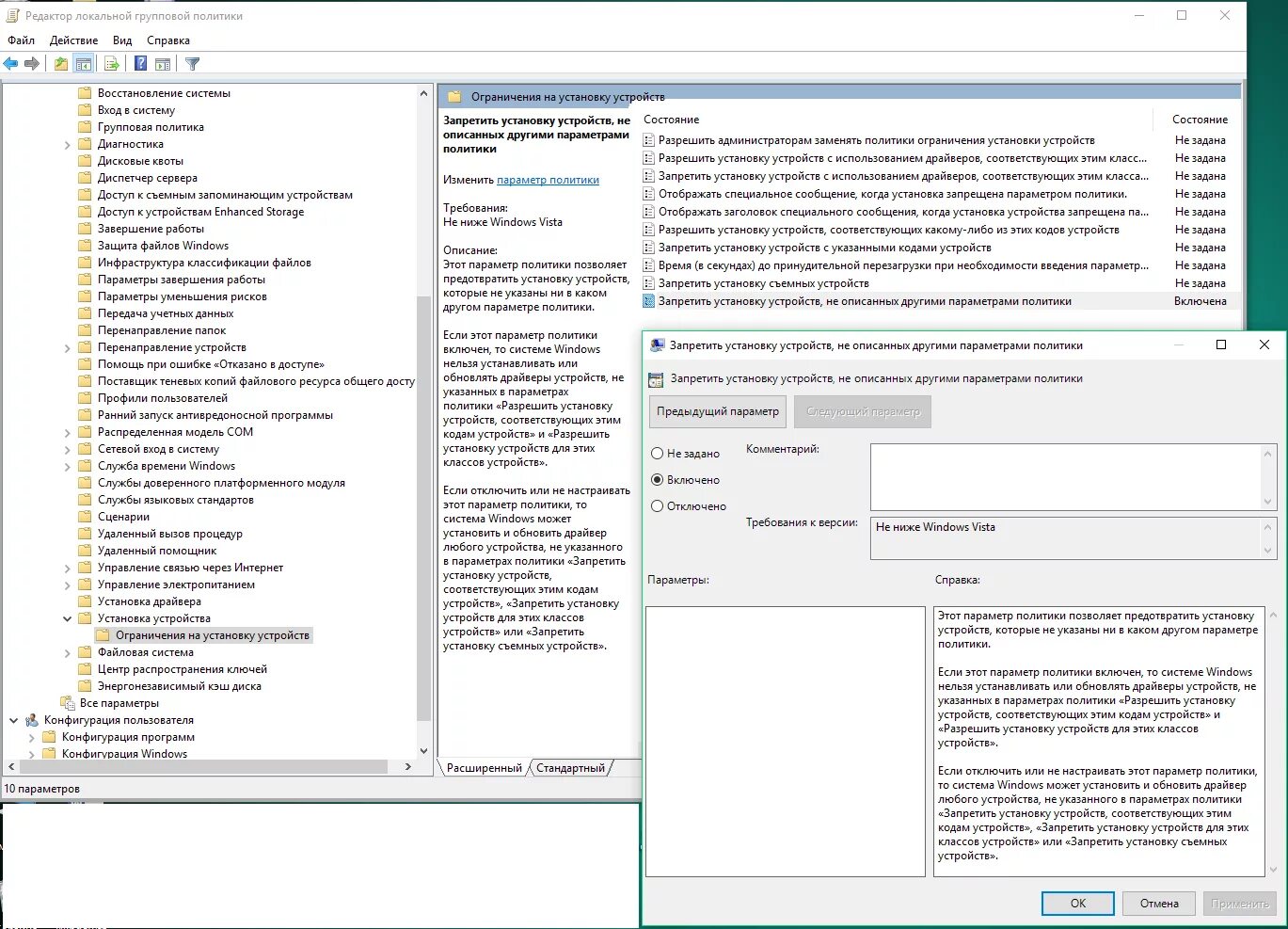1288x929 pixels.
Task: Expand the Служба времени Windows node
Action: click(x=68, y=467)
